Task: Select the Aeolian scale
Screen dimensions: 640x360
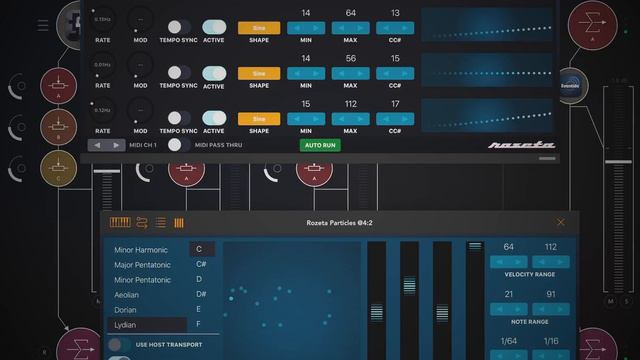Action: [x=127, y=295]
